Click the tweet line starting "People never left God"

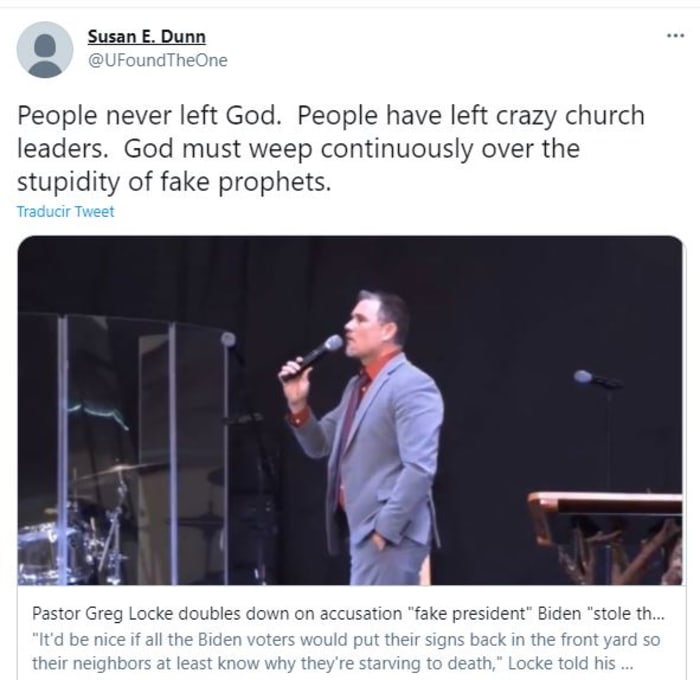point(330,115)
